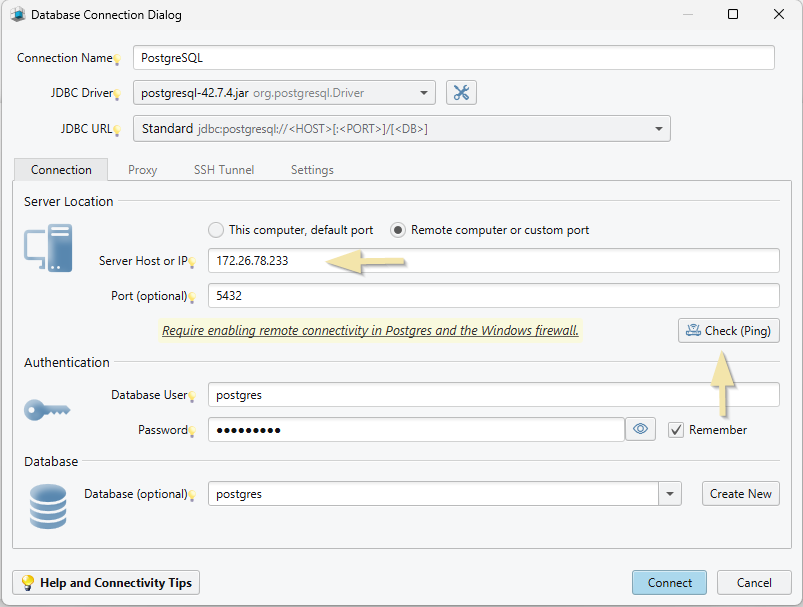Select the 'This computer, default port' radio button

point(215,229)
